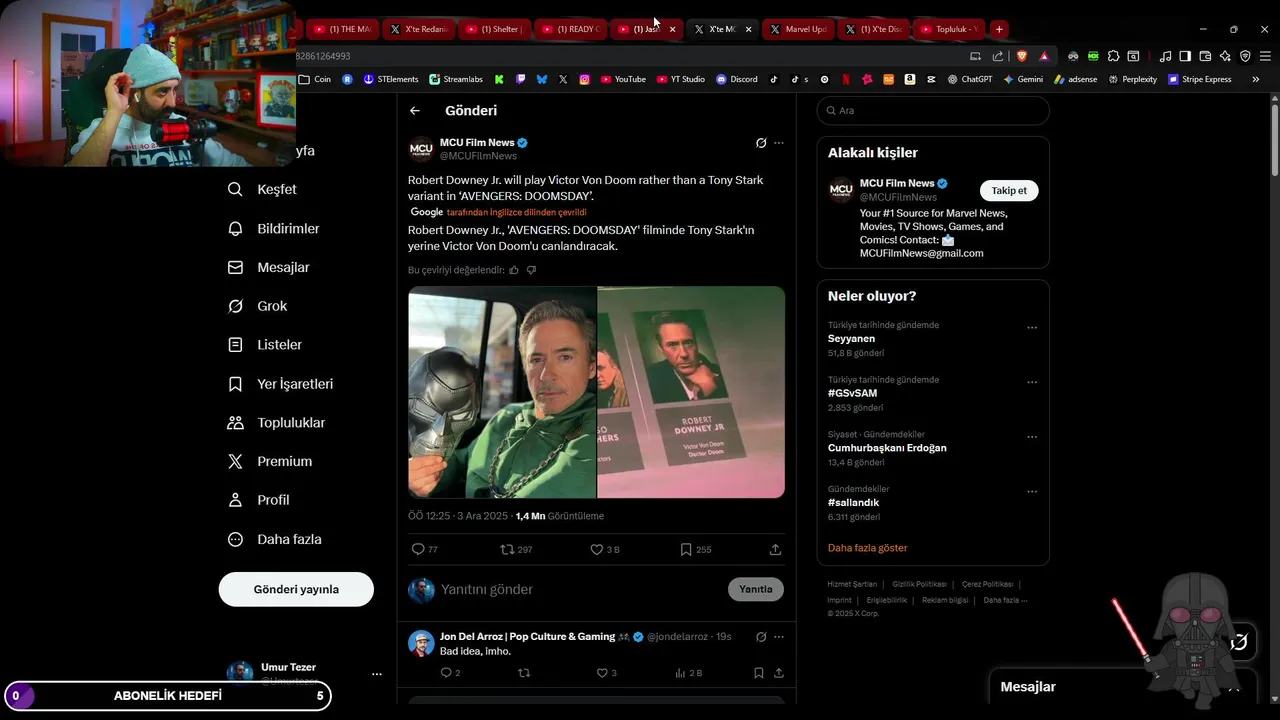The width and height of the screenshot is (1280, 720).
Task: Click the Grok icon on MCU Film News post
Action: pos(761,143)
